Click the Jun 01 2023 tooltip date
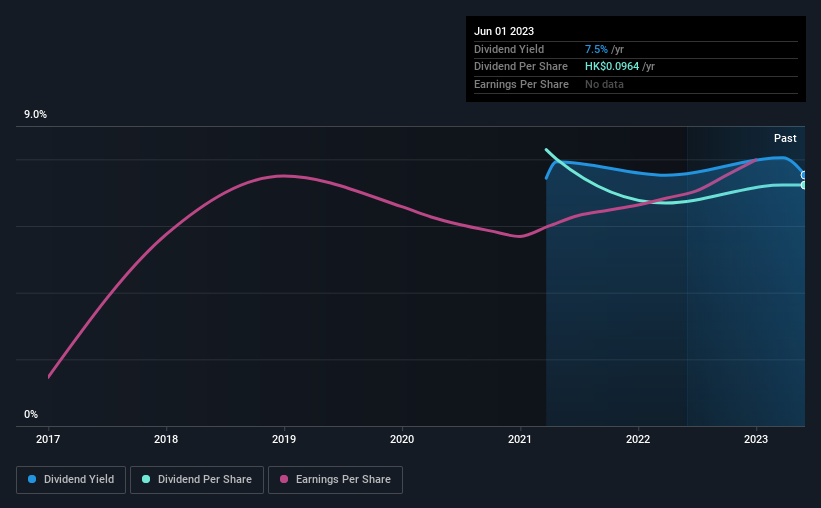821x508 pixels. (x=504, y=31)
